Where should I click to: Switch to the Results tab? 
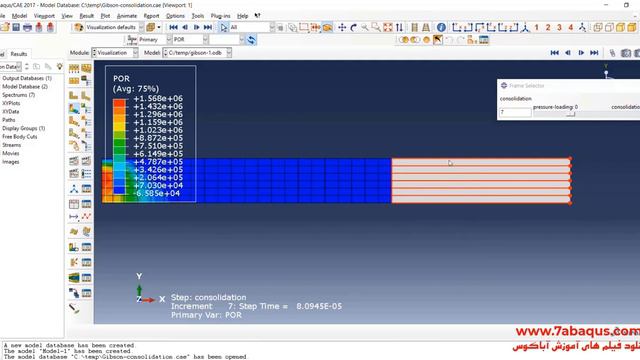click(x=18, y=54)
